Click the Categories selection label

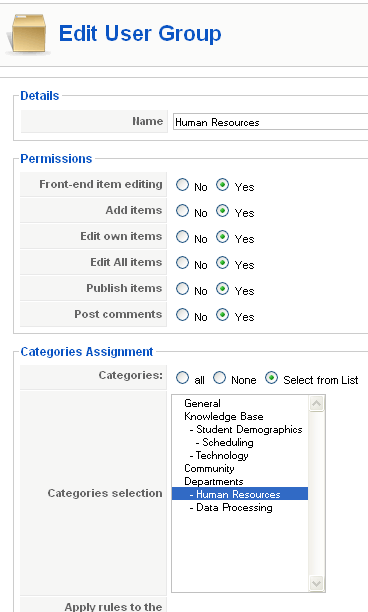point(105,493)
